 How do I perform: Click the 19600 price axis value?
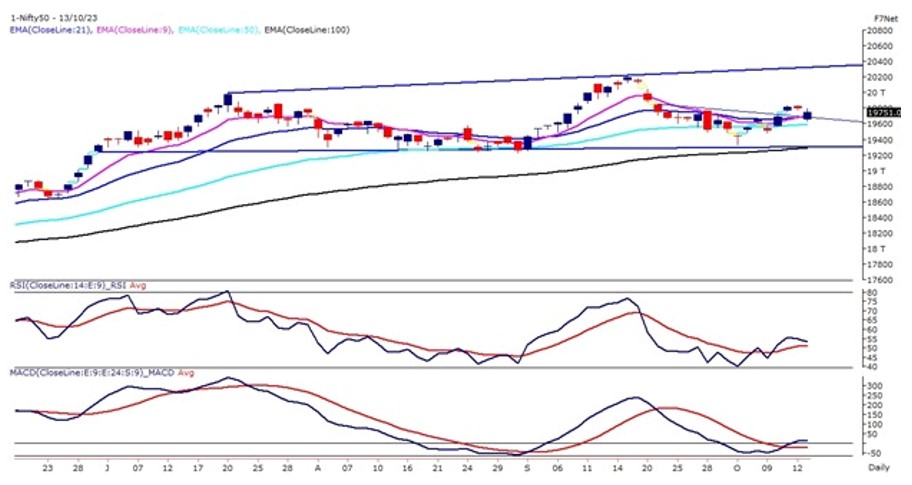click(881, 124)
